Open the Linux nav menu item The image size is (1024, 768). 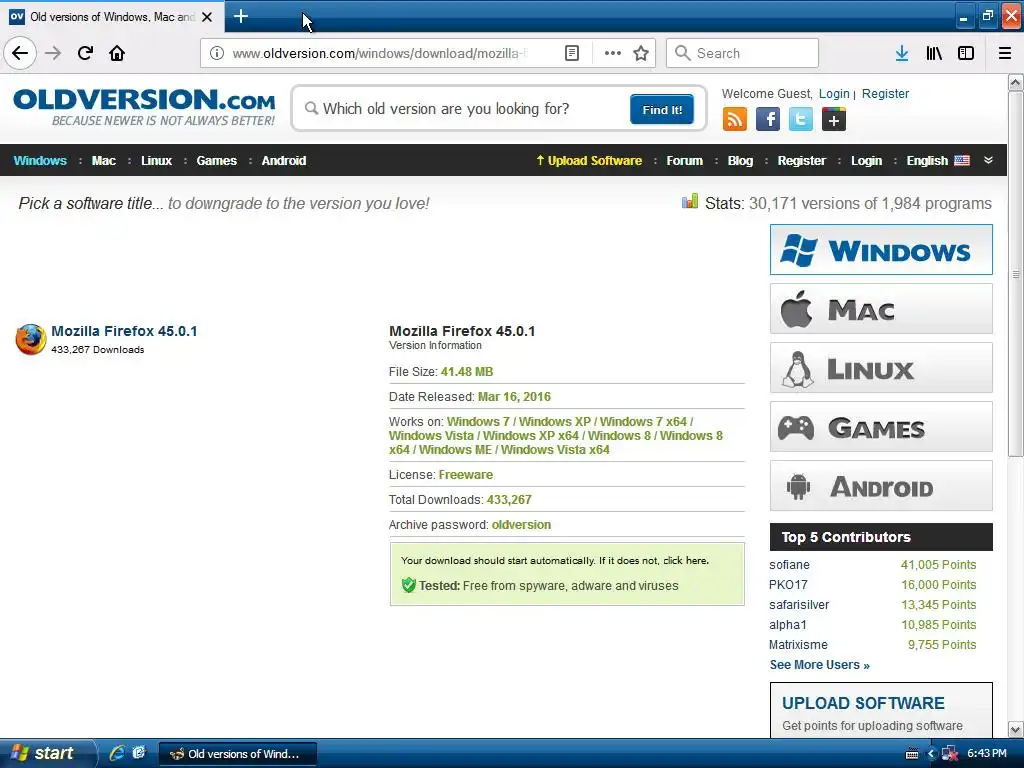[x=156, y=161]
